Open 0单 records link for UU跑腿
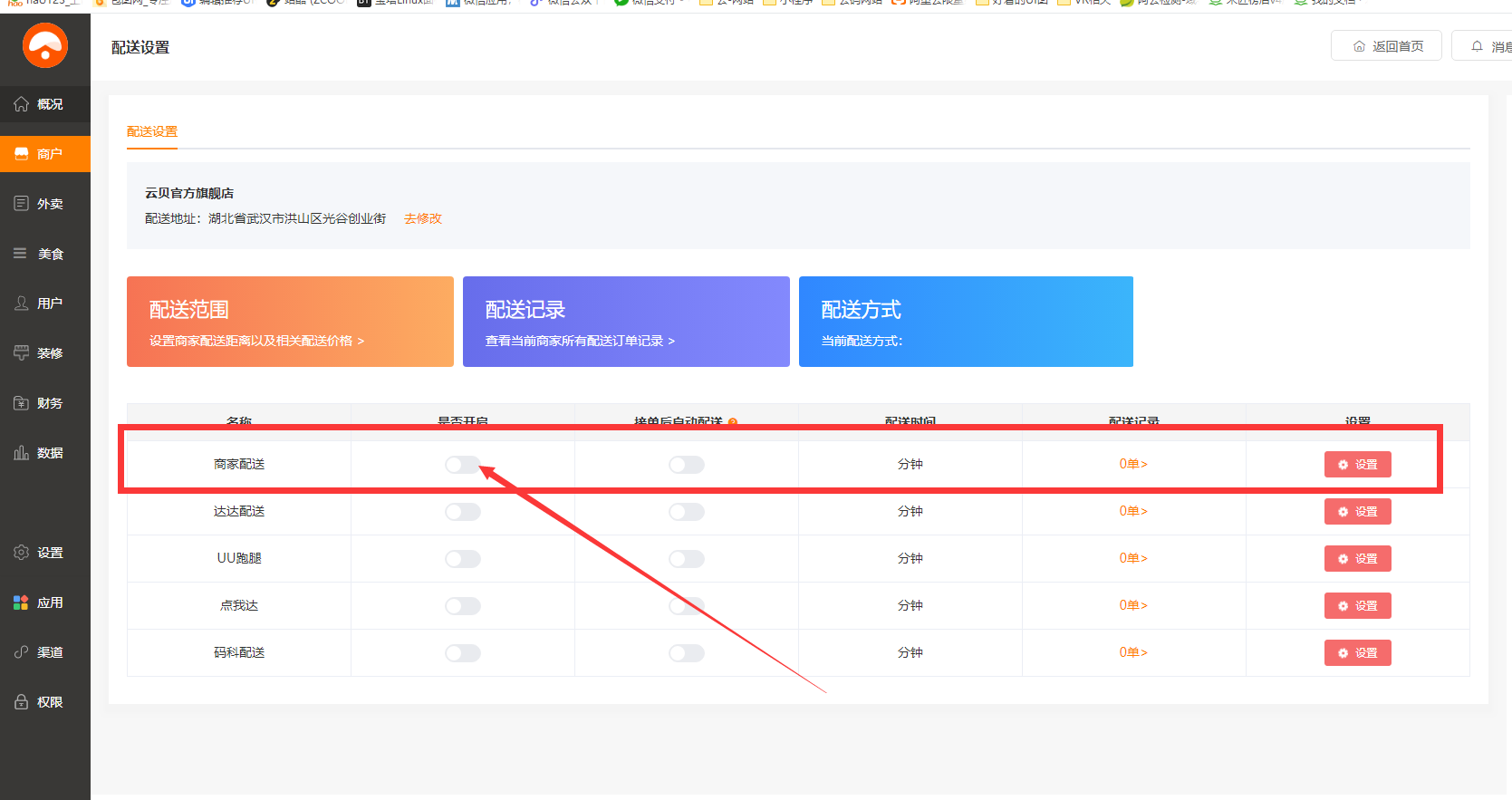 [x=1133, y=558]
